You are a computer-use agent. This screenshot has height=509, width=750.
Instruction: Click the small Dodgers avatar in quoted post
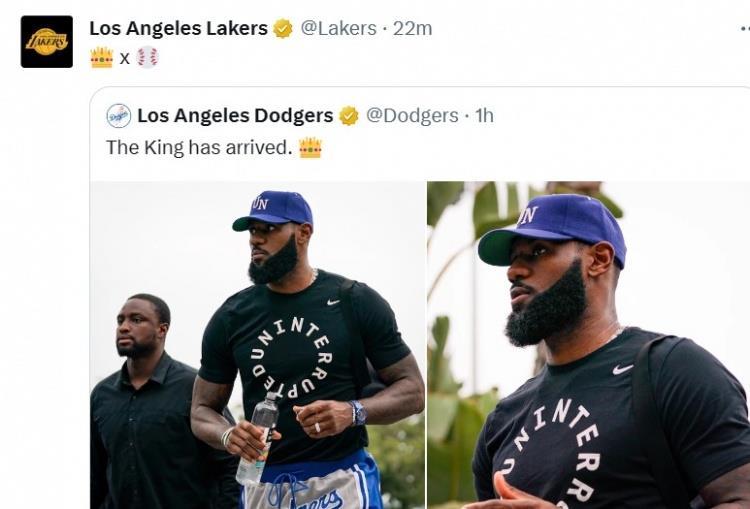pyautogui.click(x=118, y=116)
